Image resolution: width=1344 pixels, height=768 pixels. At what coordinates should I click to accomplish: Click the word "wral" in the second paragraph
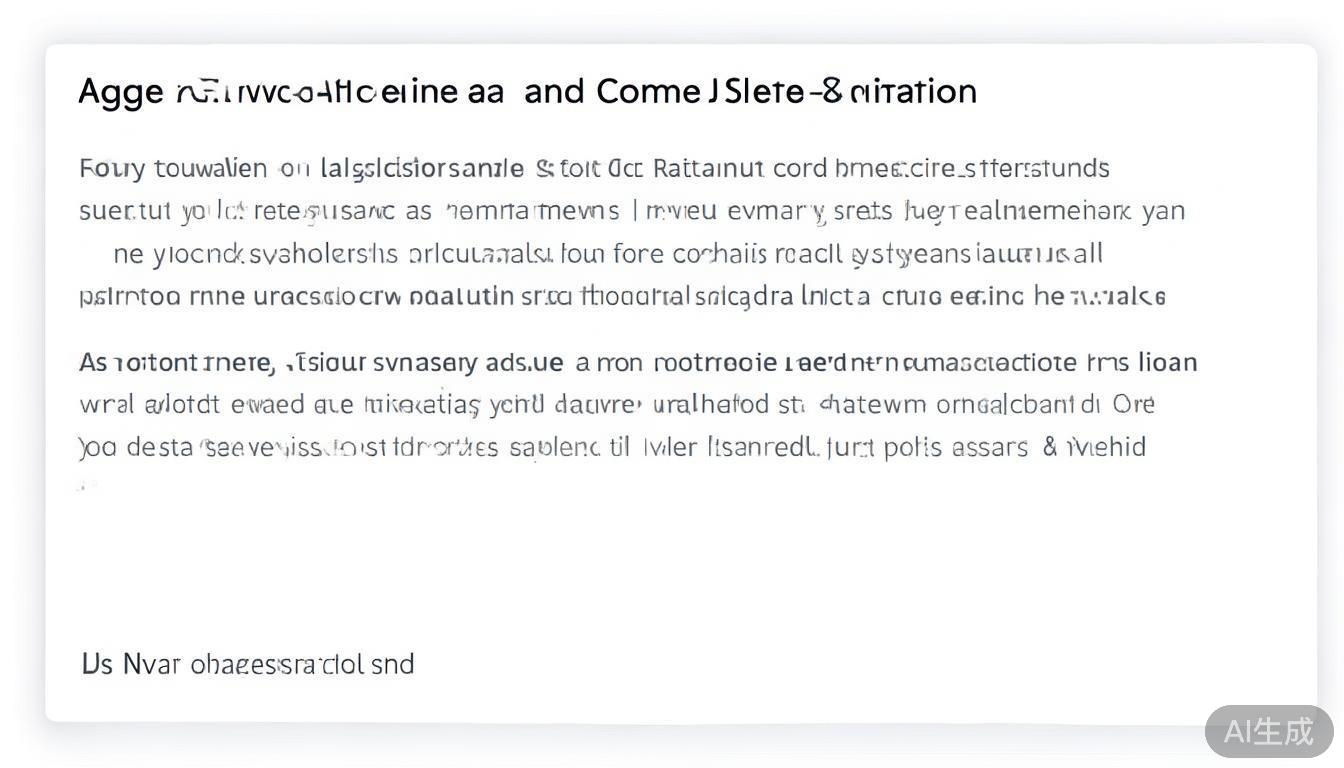[107, 405]
